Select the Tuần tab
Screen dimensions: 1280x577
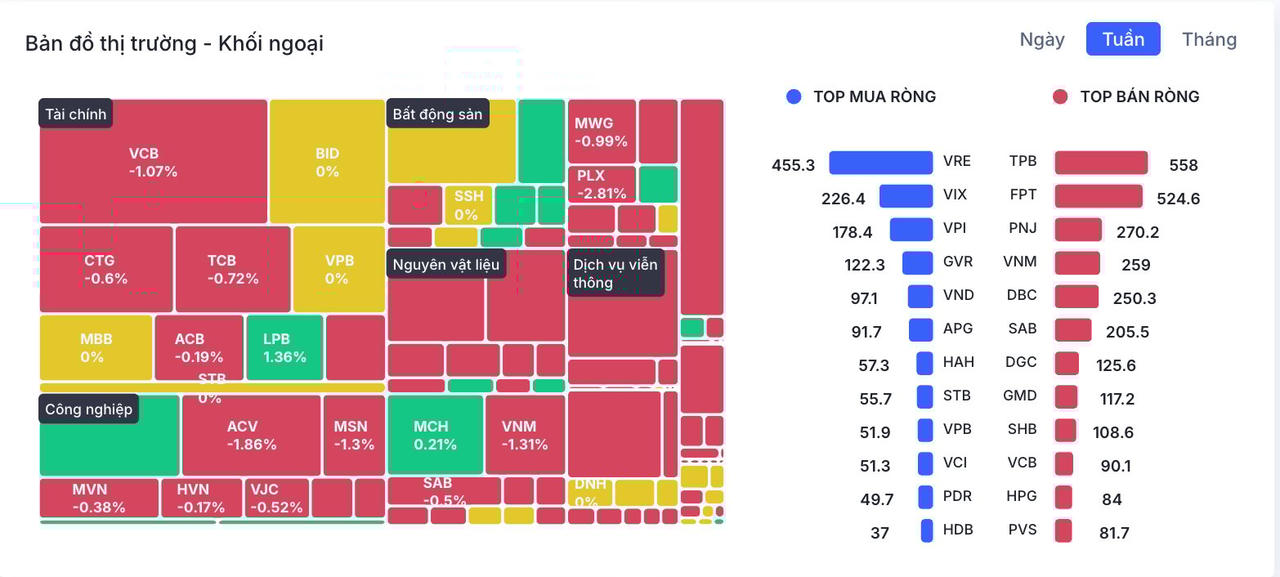(x=1123, y=40)
